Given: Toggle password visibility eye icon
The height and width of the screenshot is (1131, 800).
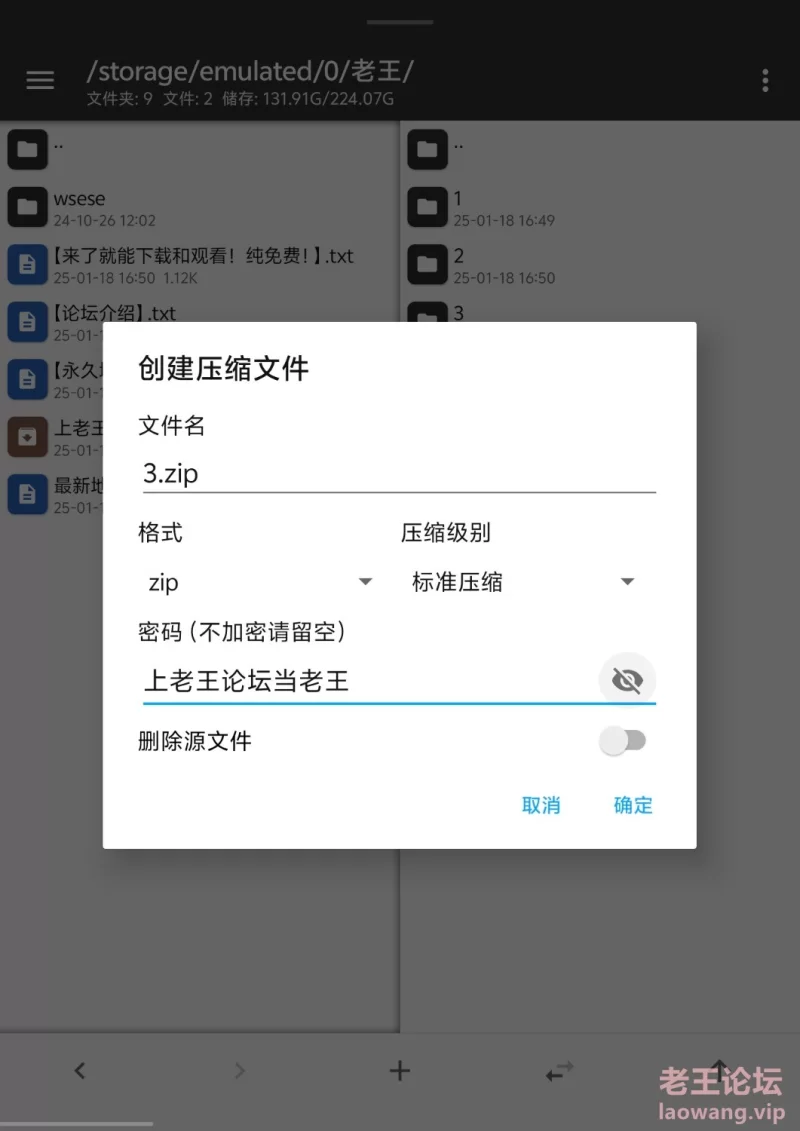Looking at the screenshot, I should [x=627, y=679].
